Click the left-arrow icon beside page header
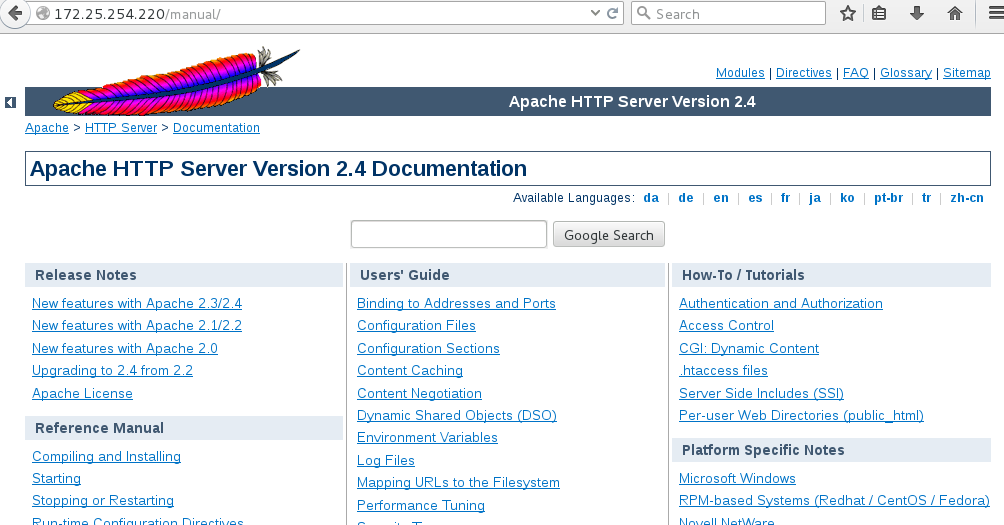Screen dimensions: 1004x525 click(10, 102)
